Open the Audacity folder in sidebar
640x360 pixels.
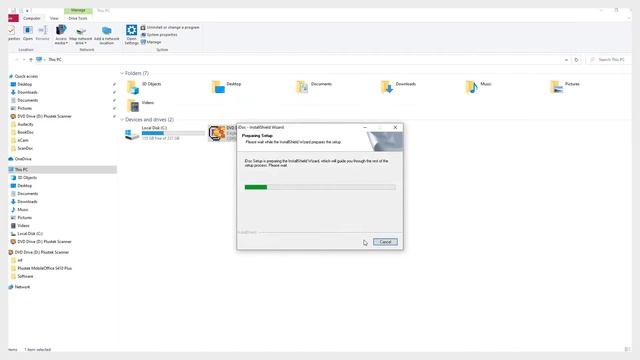[25, 124]
